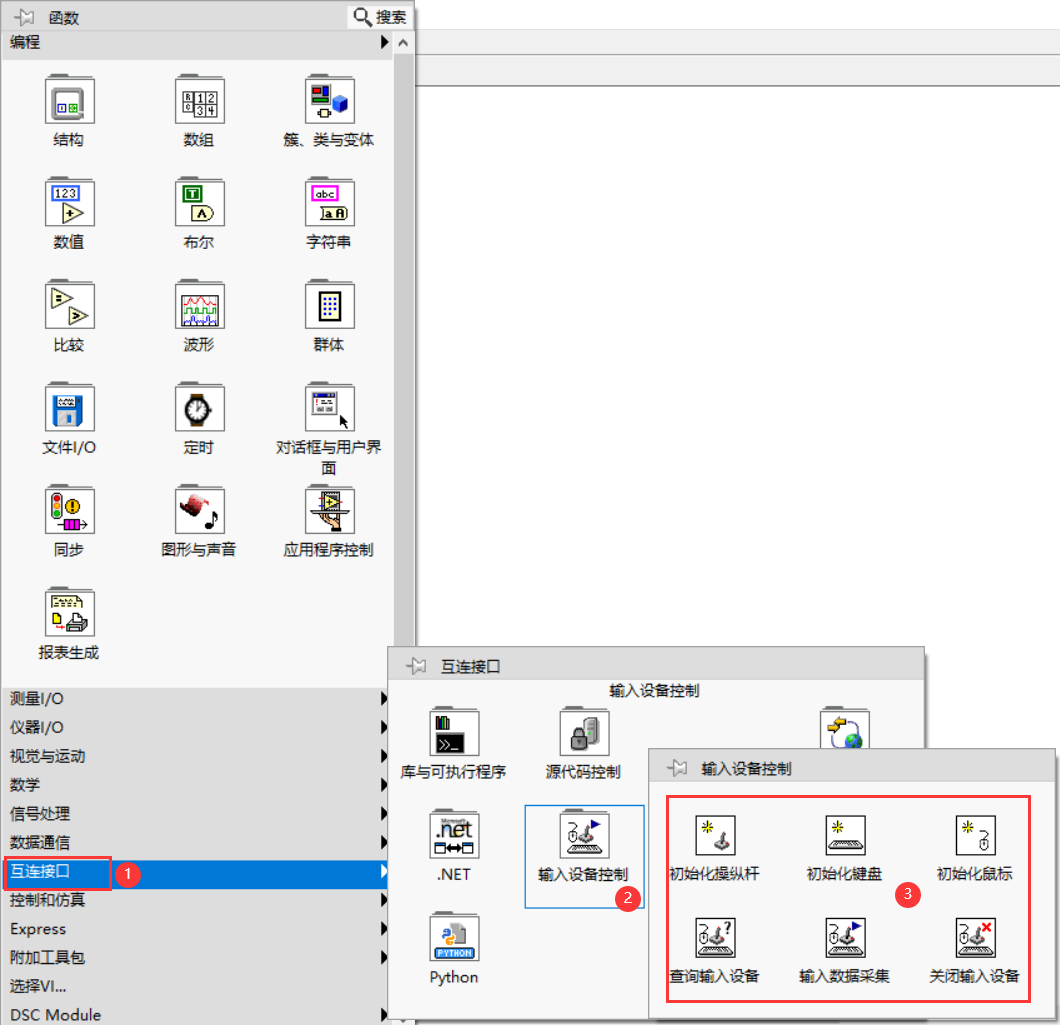Image resolution: width=1060 pixels, height=1025 pixels.
Task: Open the 应用程序控制 palette icon
Action: (x=329, y=509)
